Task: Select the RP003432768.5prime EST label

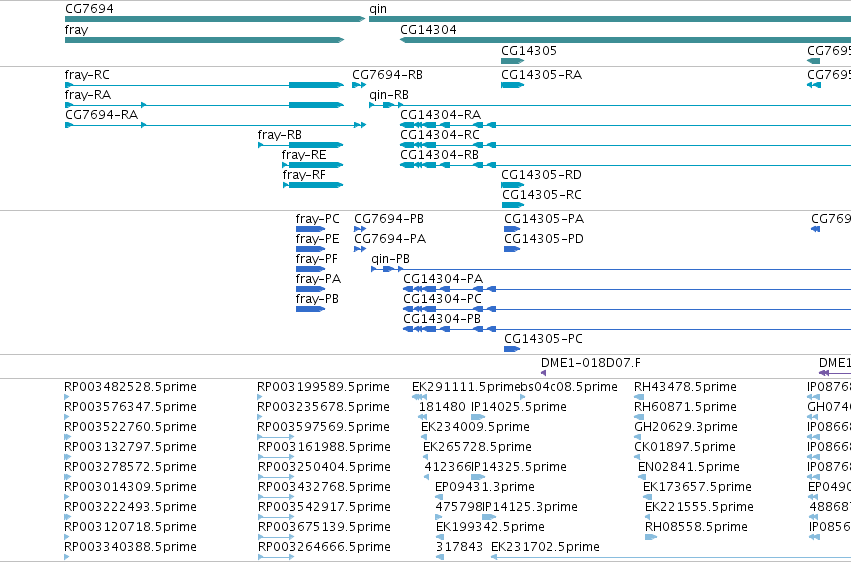Action: (324, 488)
